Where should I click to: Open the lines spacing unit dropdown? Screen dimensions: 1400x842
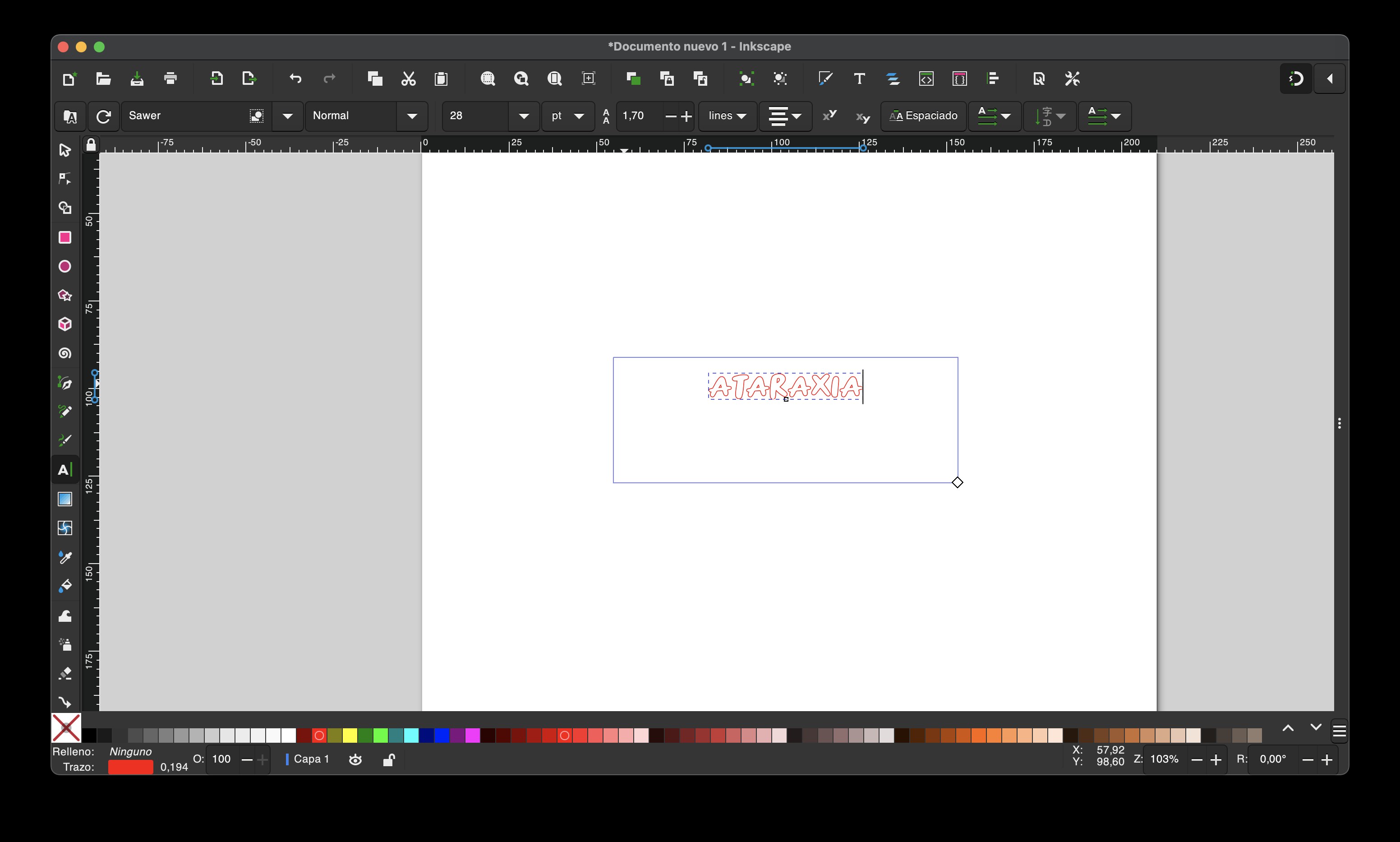click(728, 116)
